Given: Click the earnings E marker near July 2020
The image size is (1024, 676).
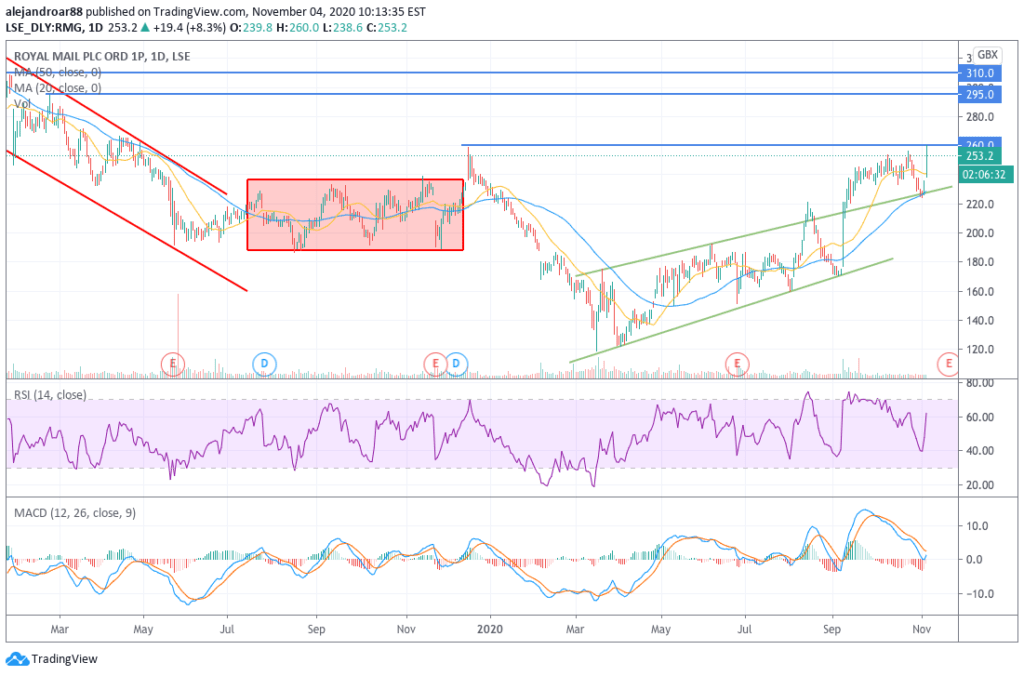Looking at the screenshot, I should coord(737,361).
